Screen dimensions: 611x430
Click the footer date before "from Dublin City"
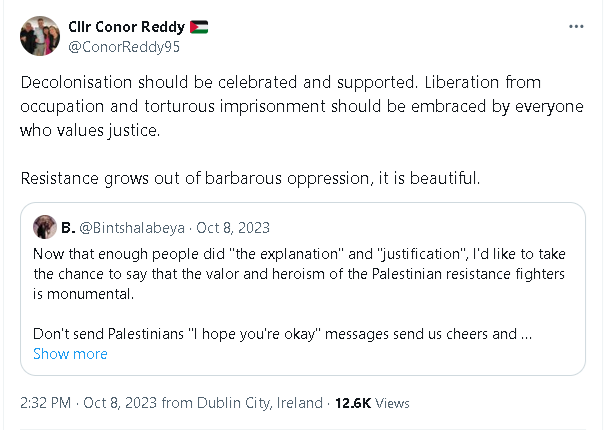pos(121,403)
